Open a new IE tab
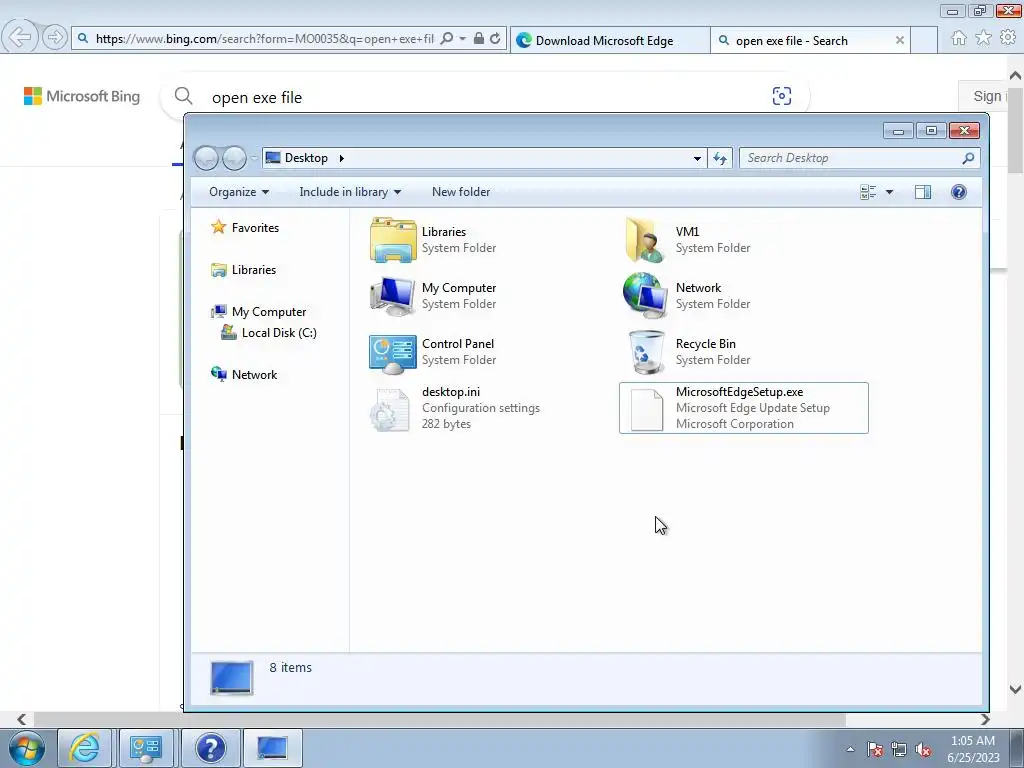 coord(923,40)
